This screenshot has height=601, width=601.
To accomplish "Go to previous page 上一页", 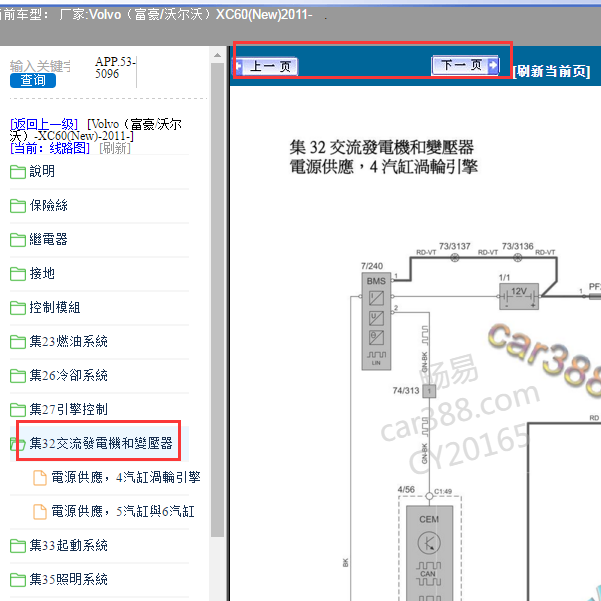I will coord(266,66).
